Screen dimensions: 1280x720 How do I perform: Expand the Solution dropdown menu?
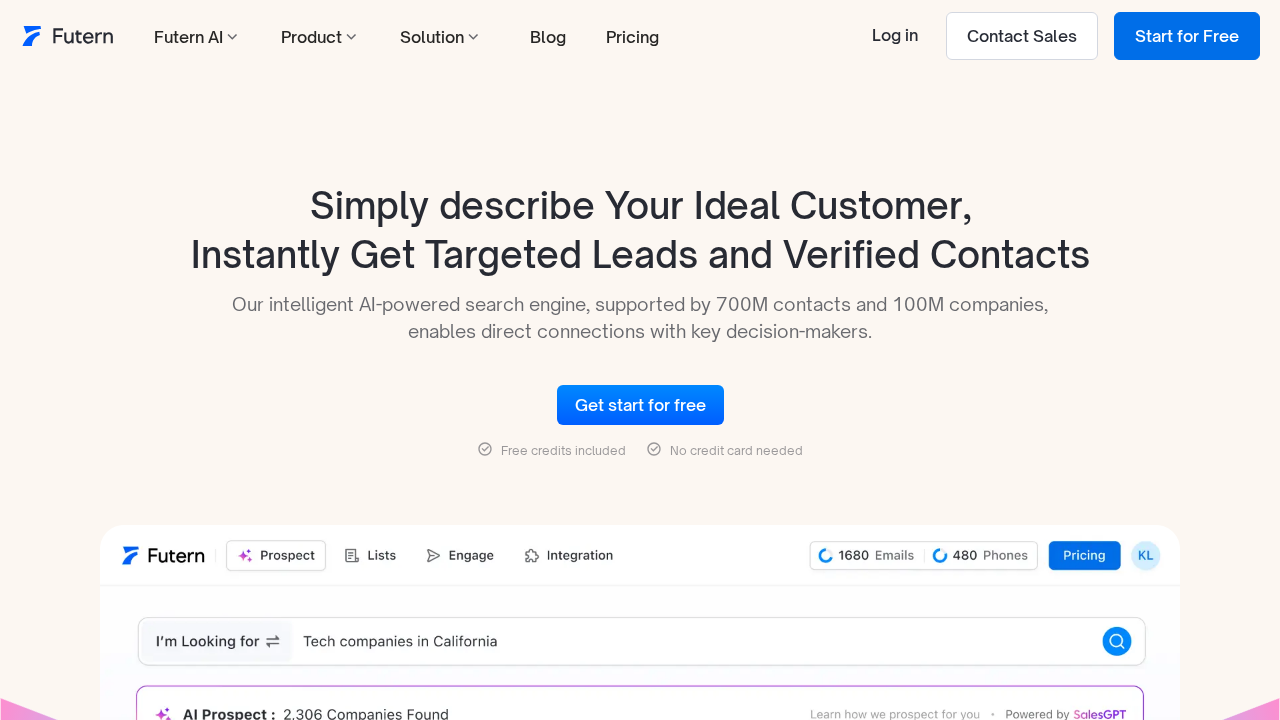[x=439, y=37]
